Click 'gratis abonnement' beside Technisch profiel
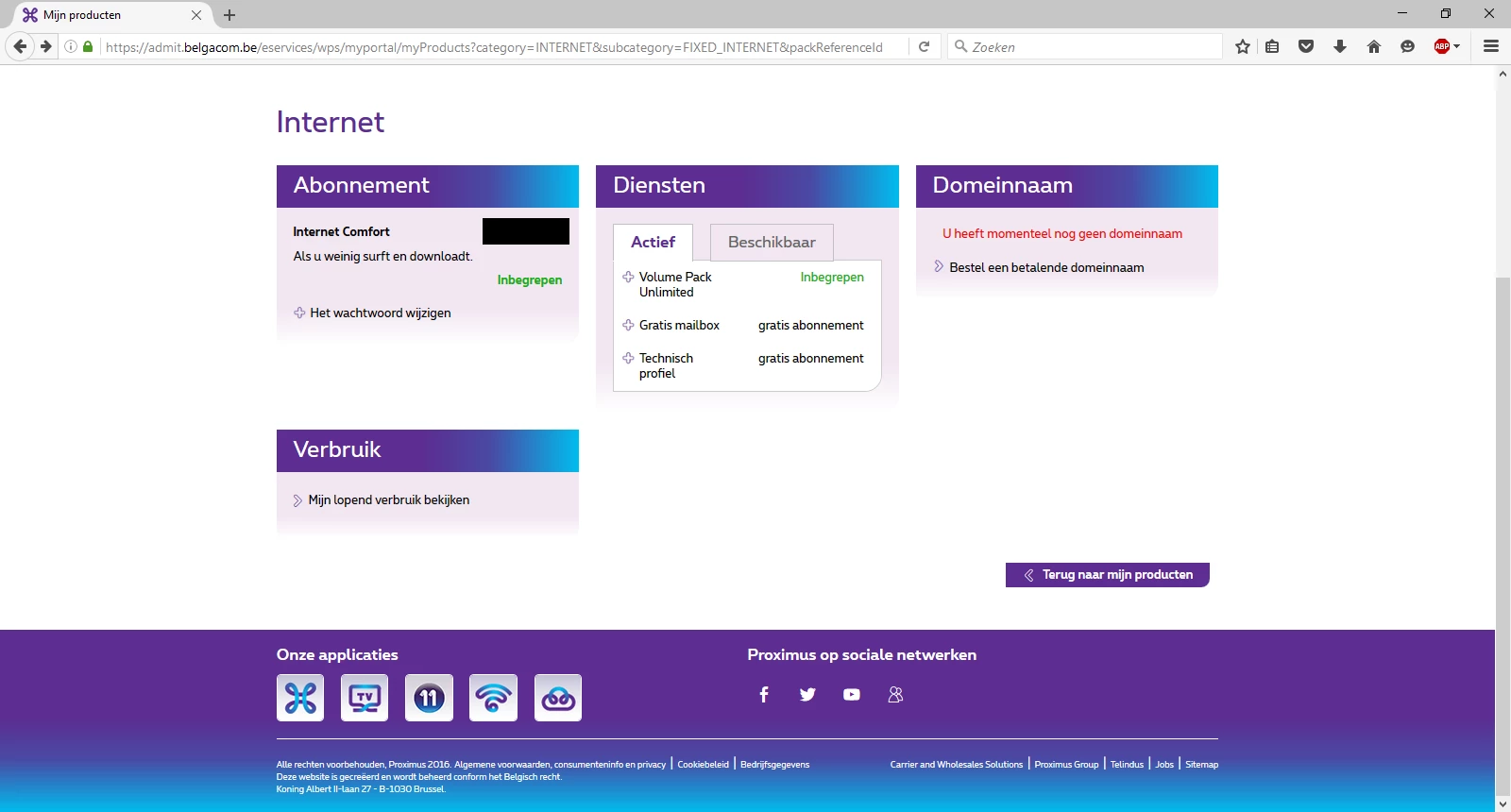The image size is (1511, 812). tap(811, 358)
